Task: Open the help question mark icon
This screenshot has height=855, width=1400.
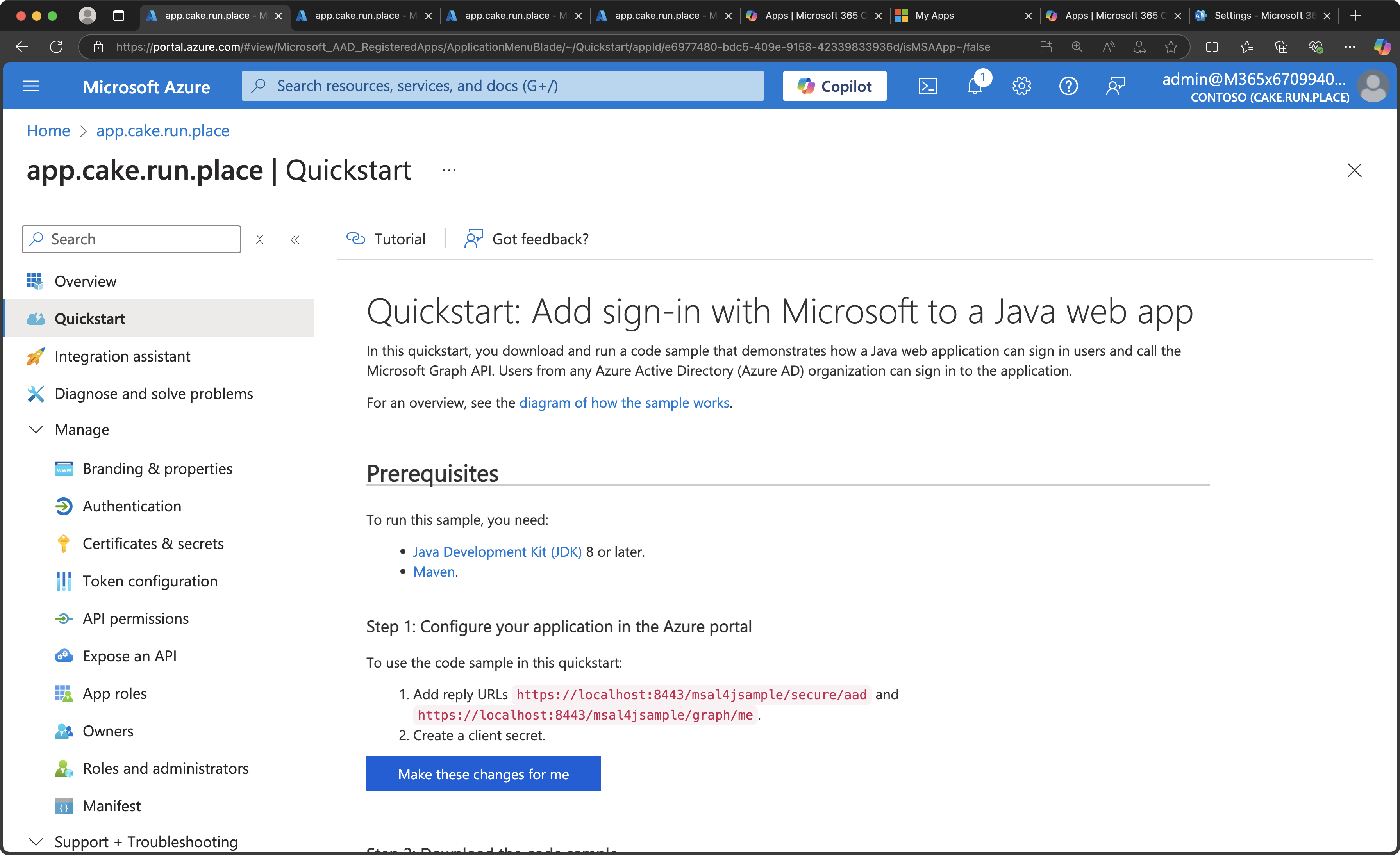Action: pos(1068,86)
